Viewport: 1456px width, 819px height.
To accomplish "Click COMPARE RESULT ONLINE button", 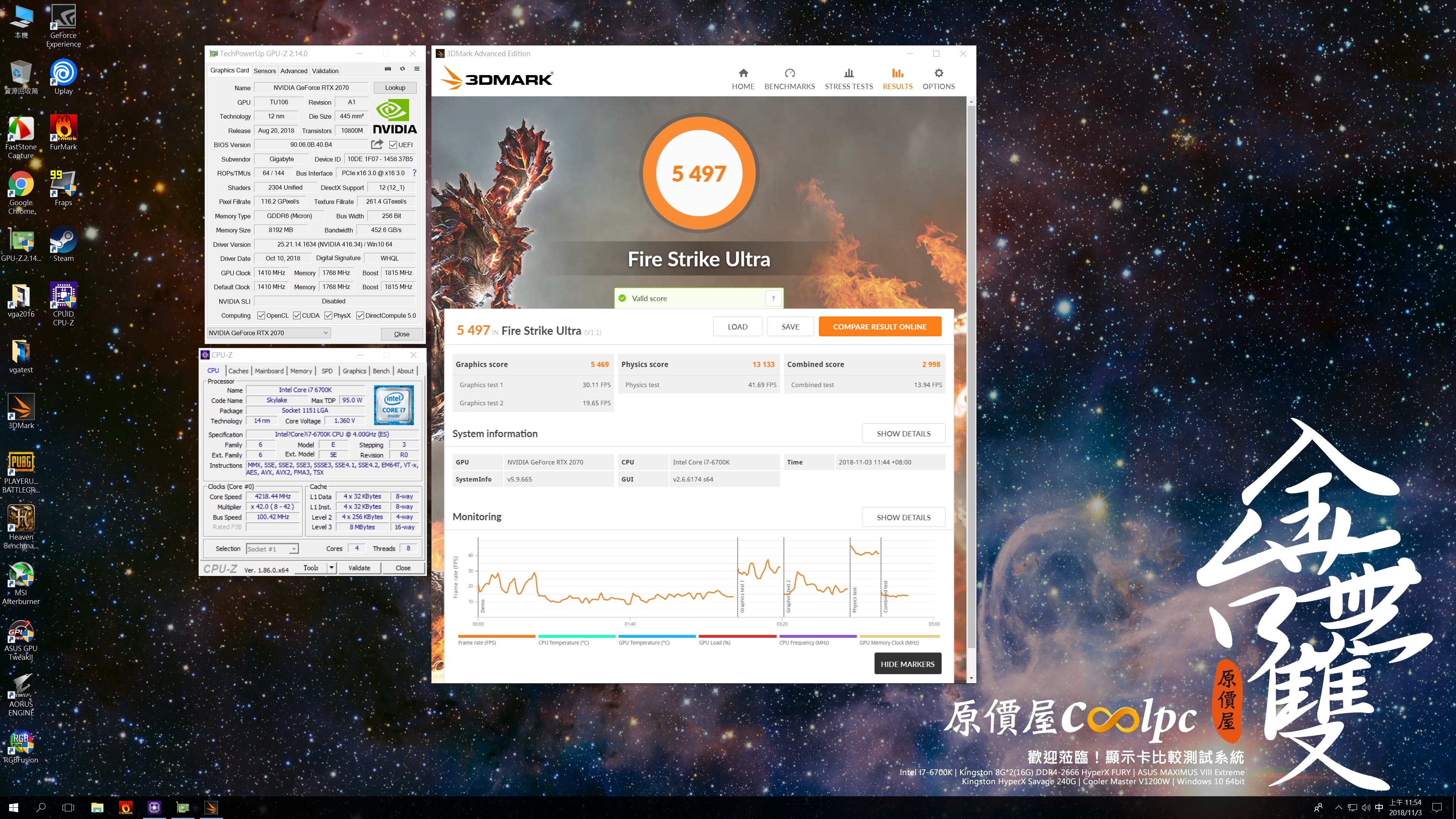I will 880,327.
